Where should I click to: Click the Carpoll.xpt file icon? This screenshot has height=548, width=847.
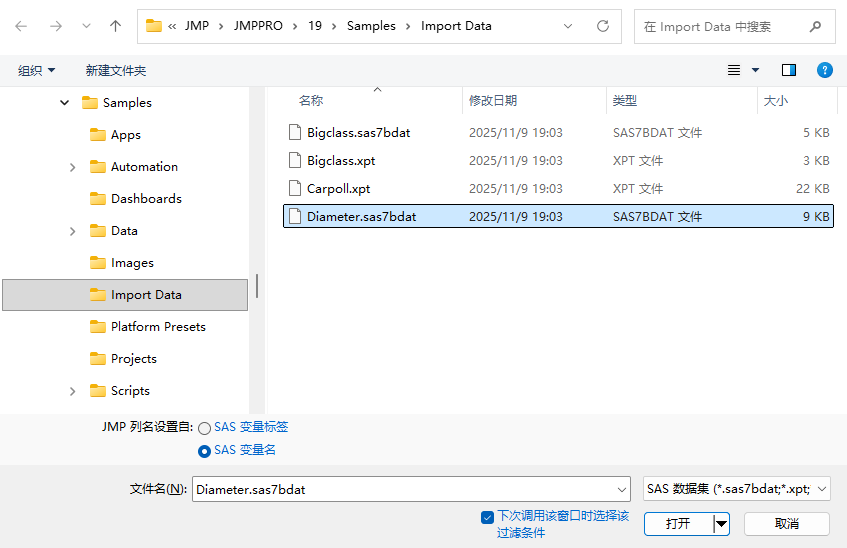click(x=294, y=189)
